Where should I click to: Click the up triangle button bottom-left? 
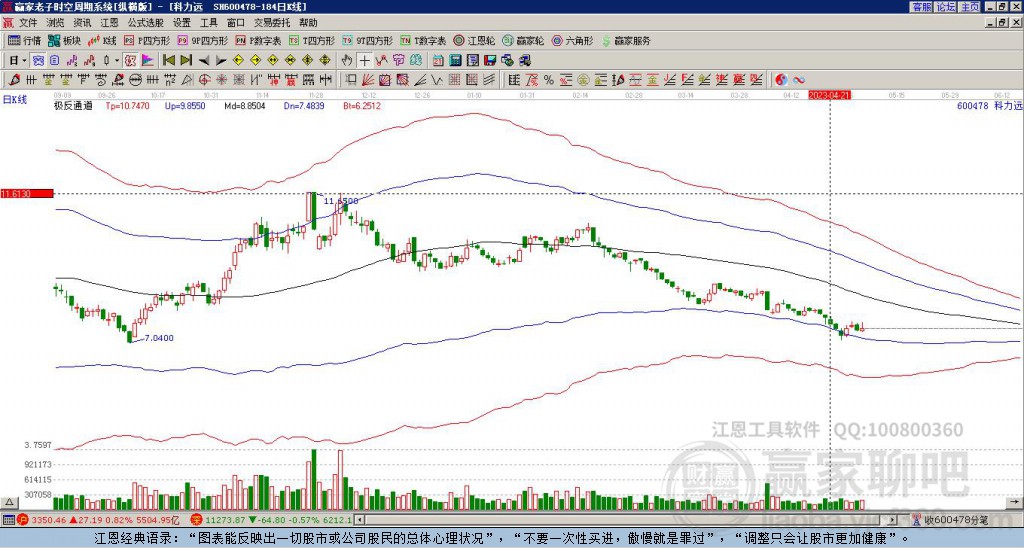tap(9, 502)
